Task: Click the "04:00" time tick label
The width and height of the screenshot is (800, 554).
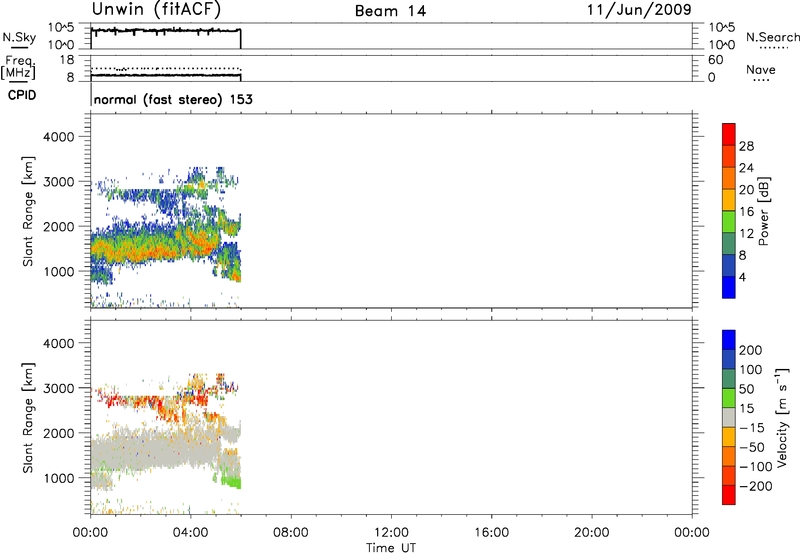Action: [x=190, y=533]
